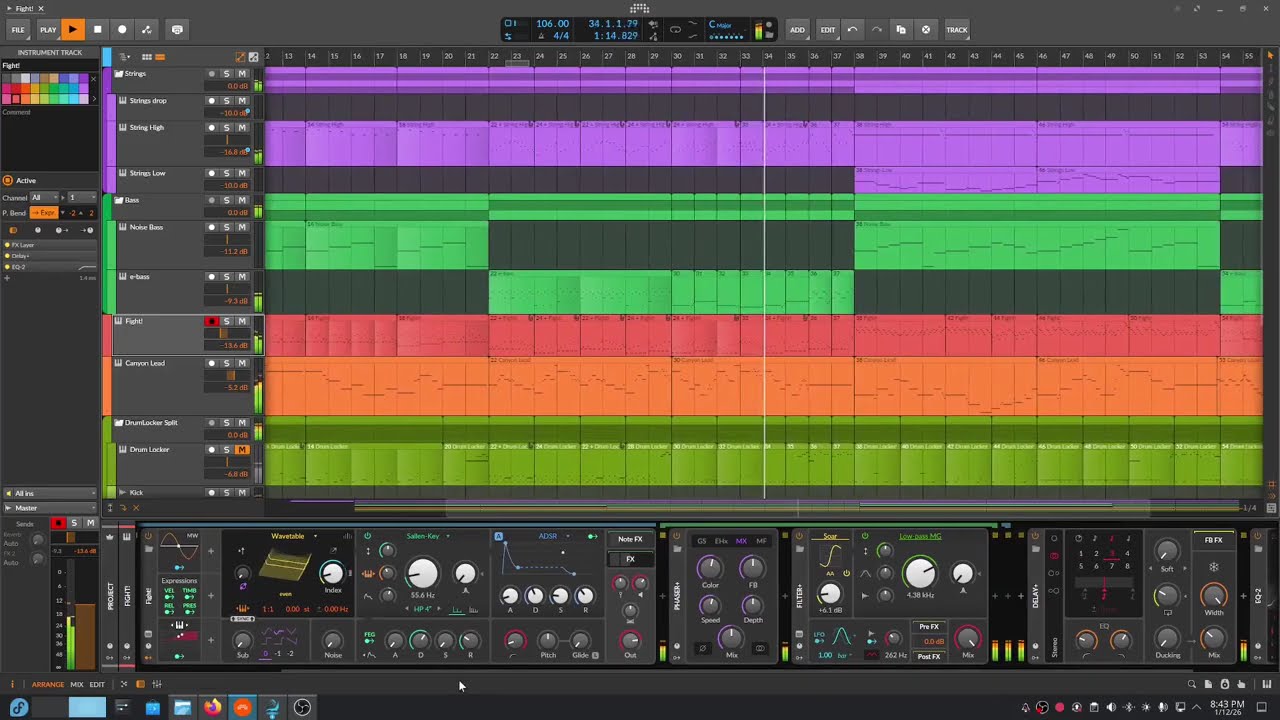The width and height of the screenshot is (1280, 720).
Task: Toggle Low-pass MG filter power button
Action: tap(865, 537)
